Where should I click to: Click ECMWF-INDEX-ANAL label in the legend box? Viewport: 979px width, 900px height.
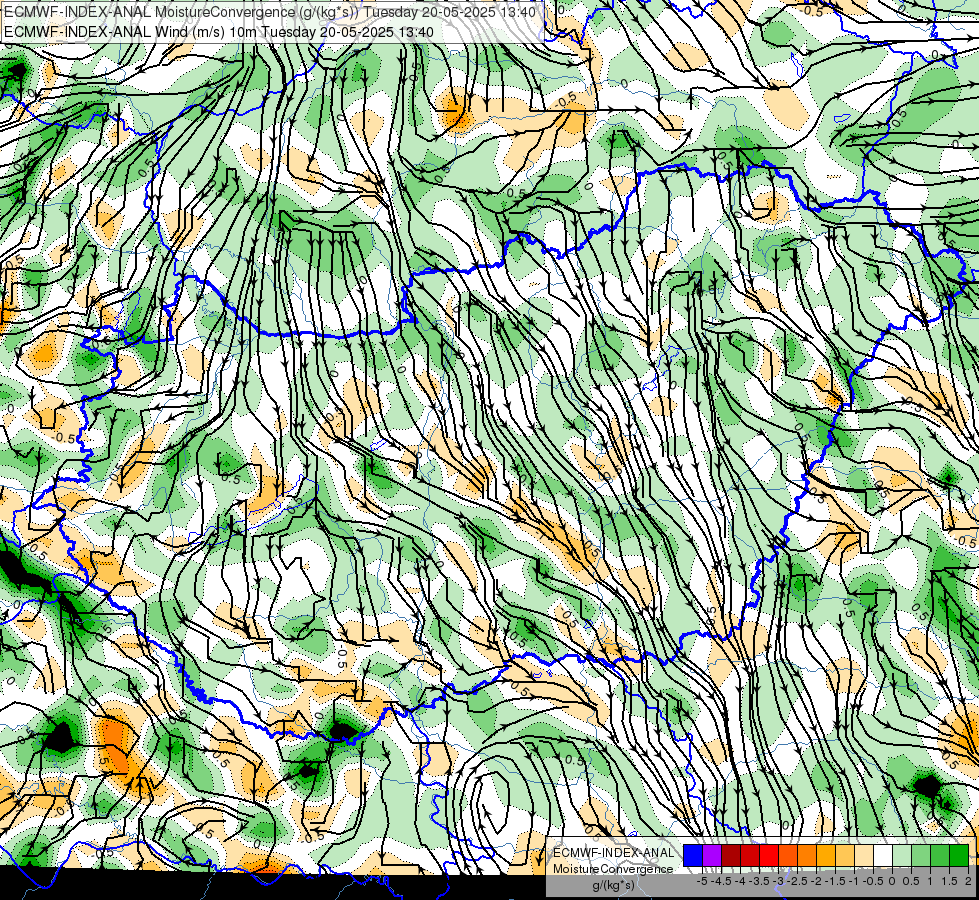[614, 853]
